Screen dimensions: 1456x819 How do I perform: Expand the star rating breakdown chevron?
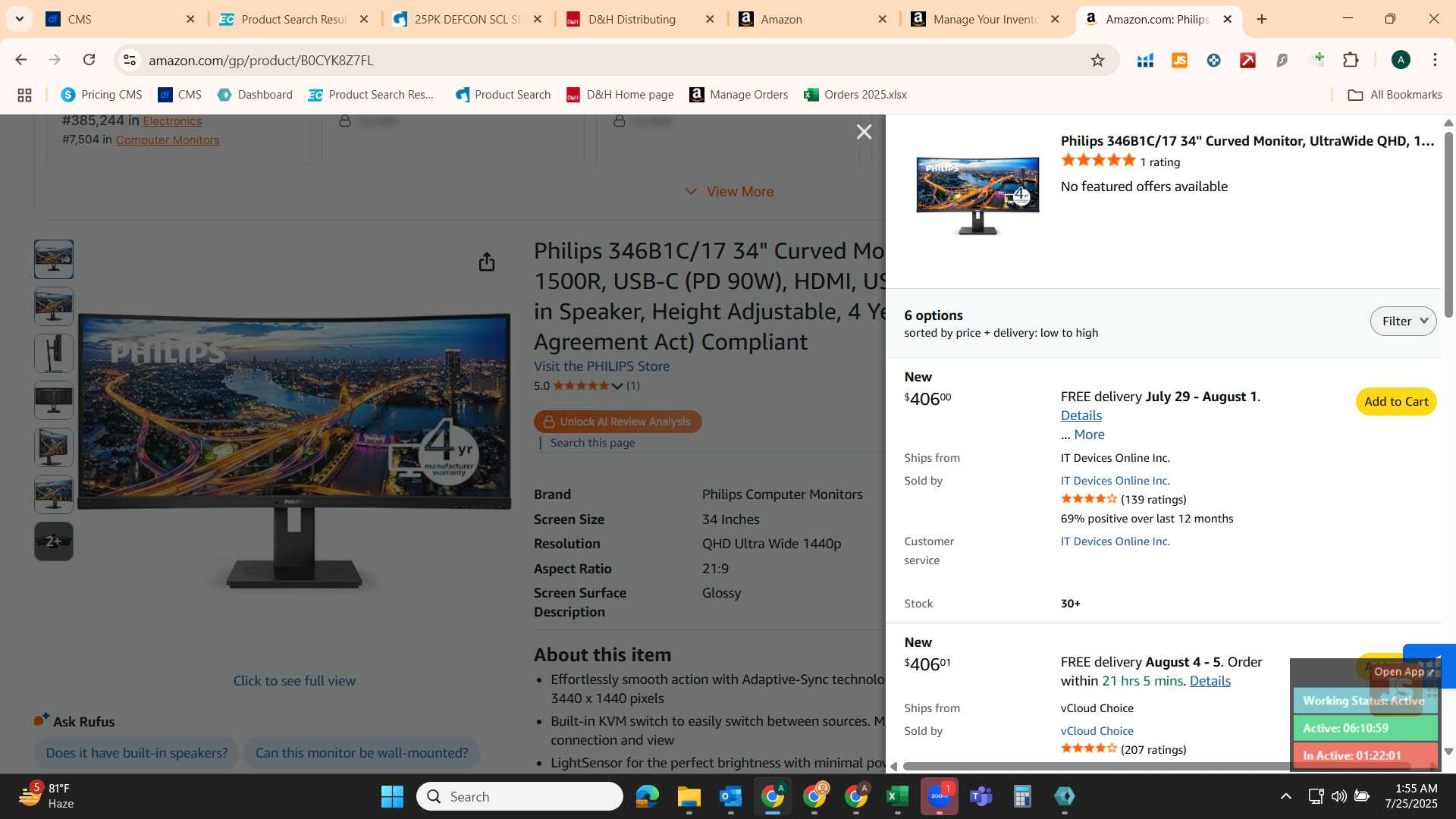pyautogui.click(x=617, y=386)
